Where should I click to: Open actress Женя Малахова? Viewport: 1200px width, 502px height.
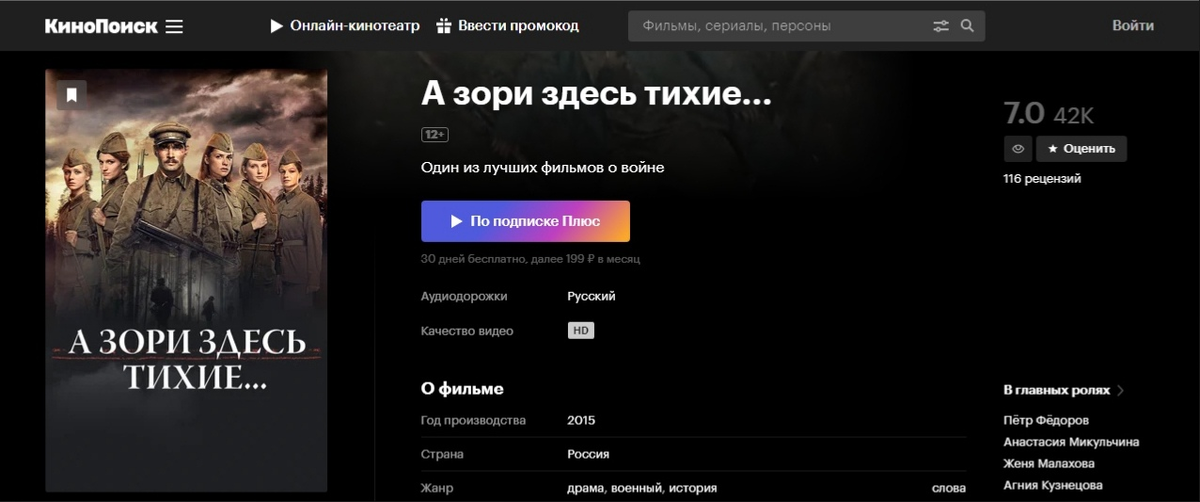(x=1049, y=464)
